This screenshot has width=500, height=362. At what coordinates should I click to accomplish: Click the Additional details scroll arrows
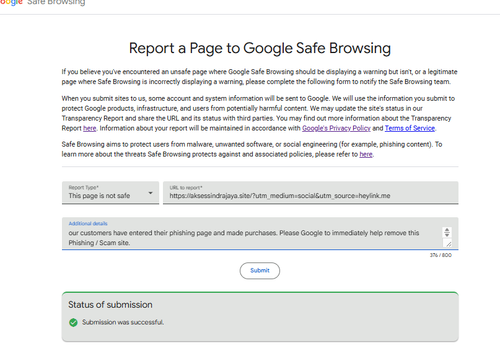[x=447, y=232]
